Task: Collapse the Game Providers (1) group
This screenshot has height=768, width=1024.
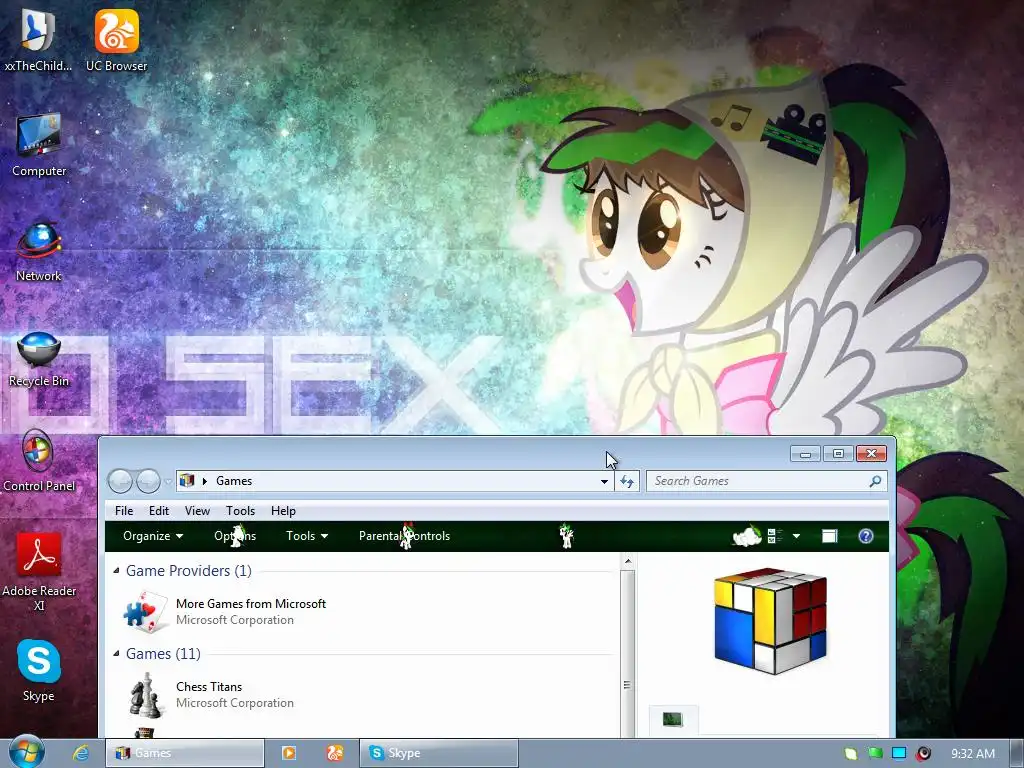Action: point(116,571)
